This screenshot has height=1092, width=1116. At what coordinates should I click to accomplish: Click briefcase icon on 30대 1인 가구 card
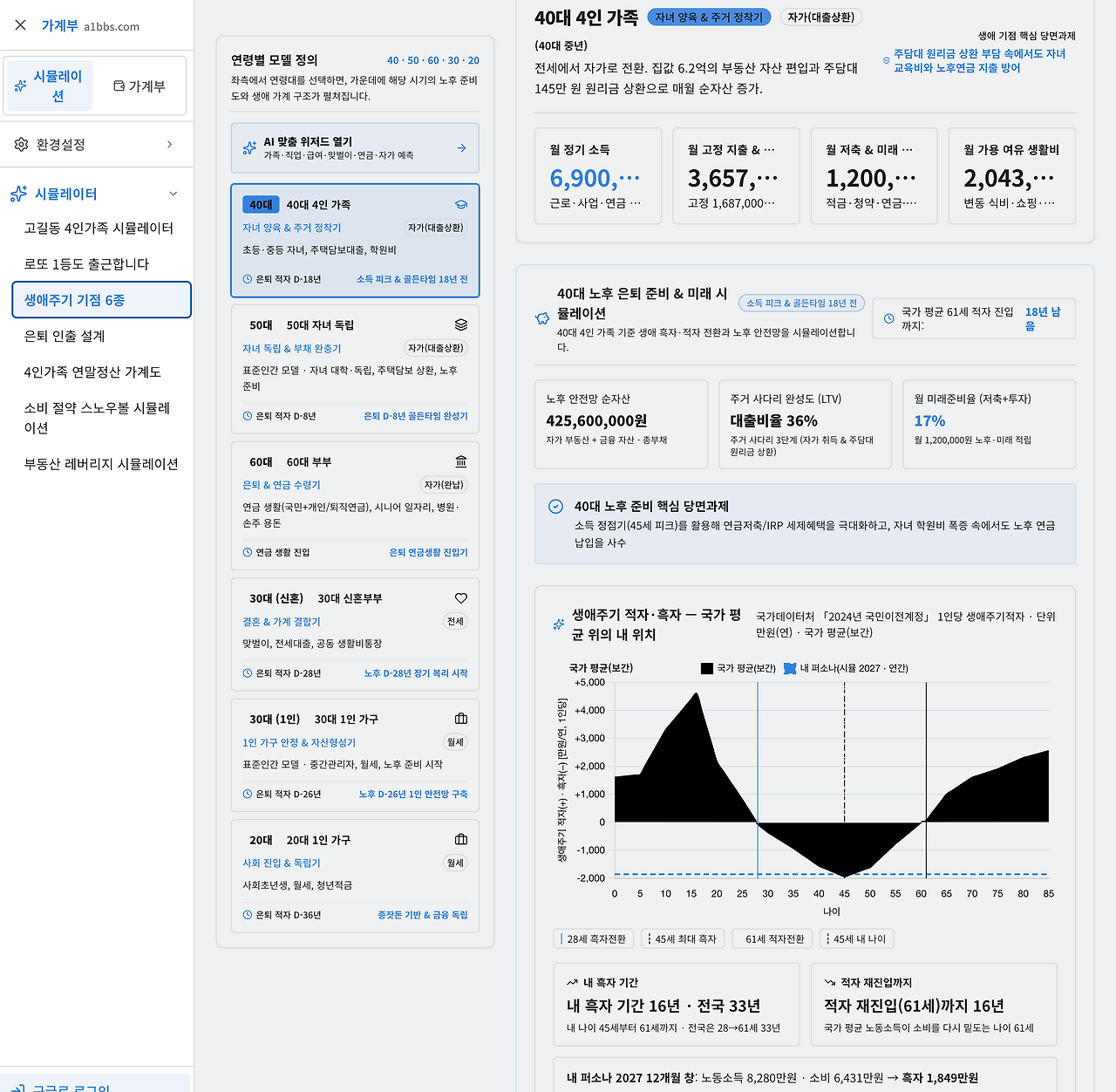point(461,719)
